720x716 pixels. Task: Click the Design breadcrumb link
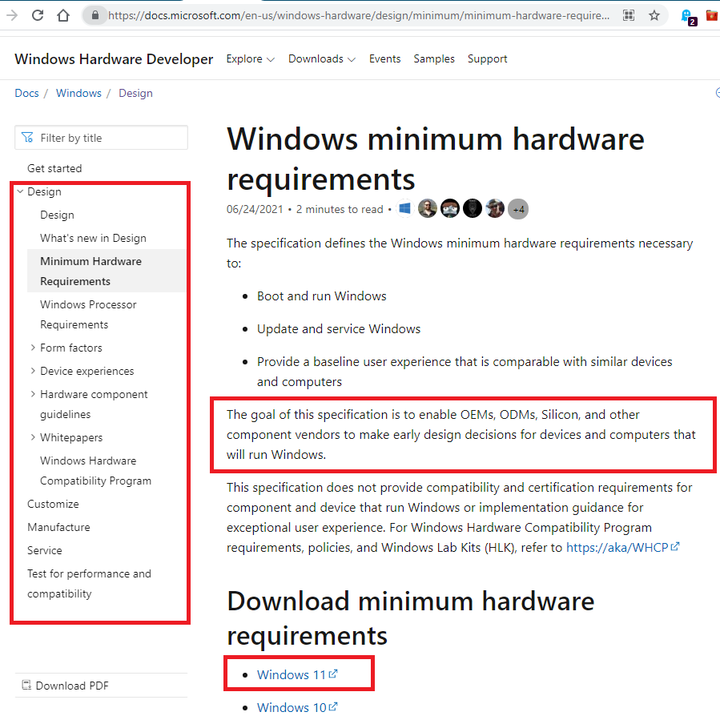click(135, 93)
